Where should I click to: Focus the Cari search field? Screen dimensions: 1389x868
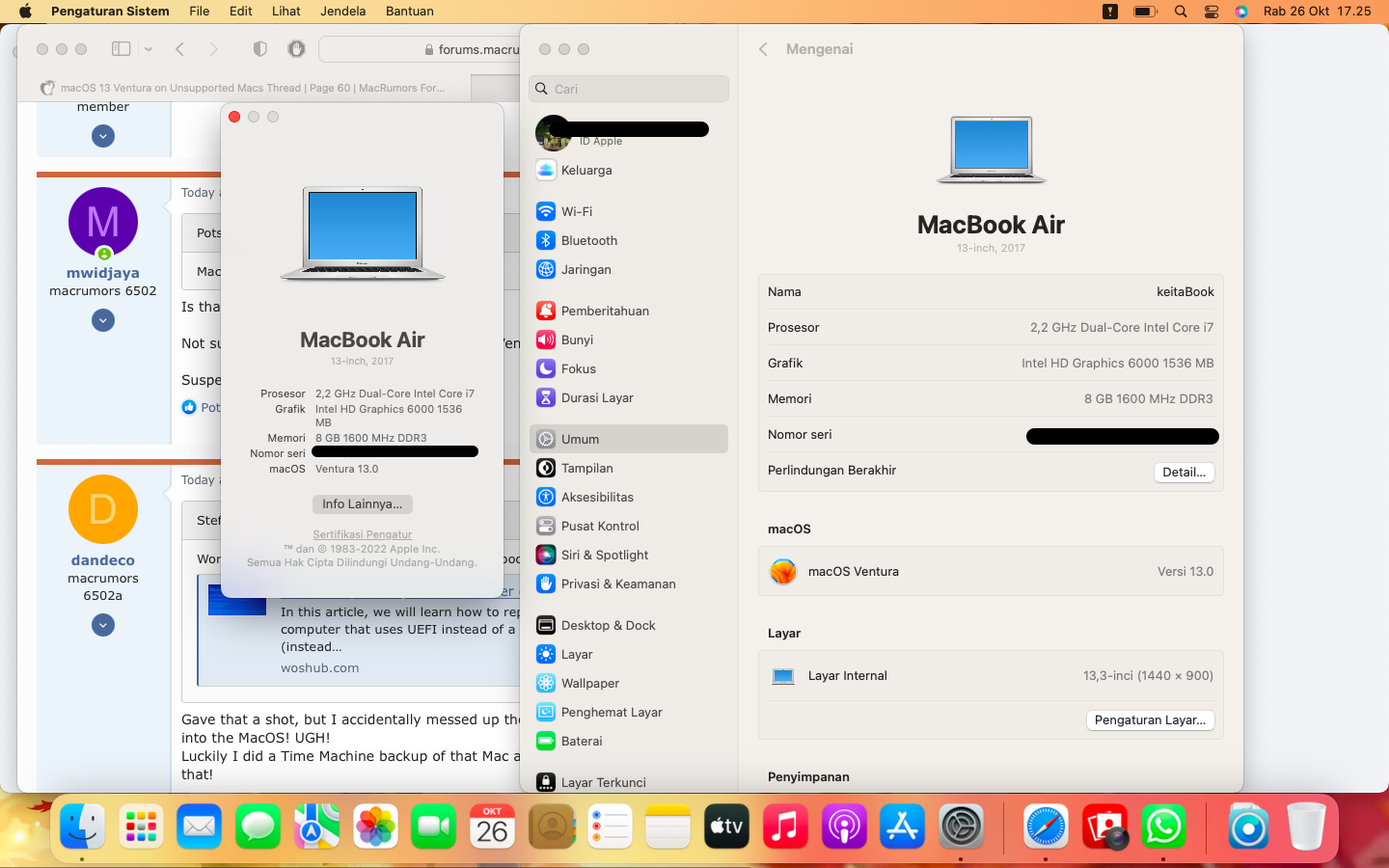pos(629,89)
